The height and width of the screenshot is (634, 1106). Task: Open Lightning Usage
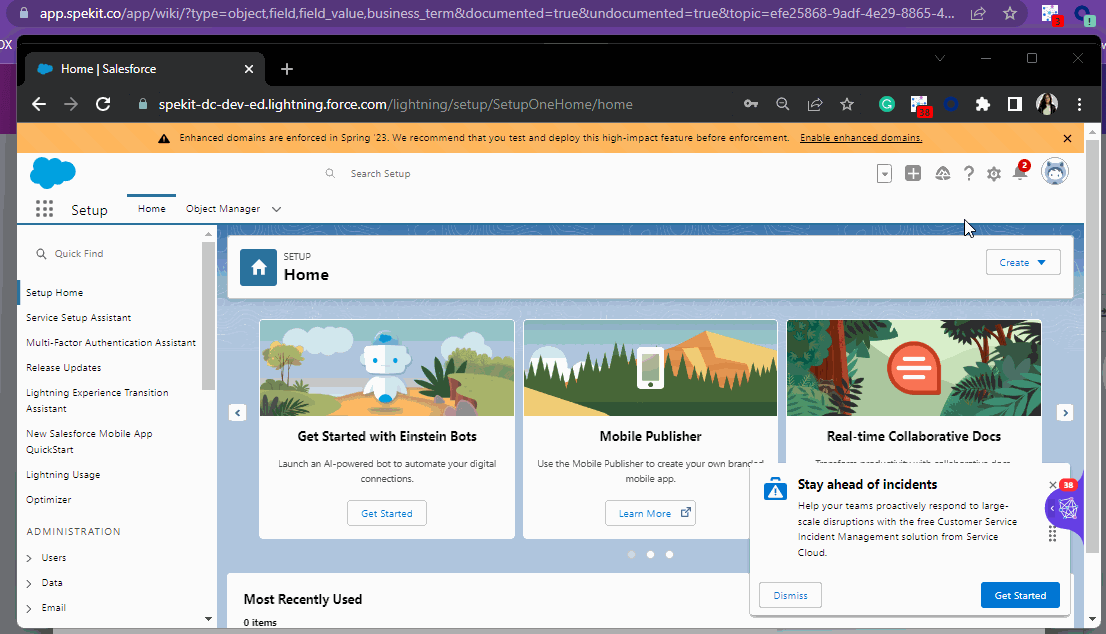[x=63, y=475]
